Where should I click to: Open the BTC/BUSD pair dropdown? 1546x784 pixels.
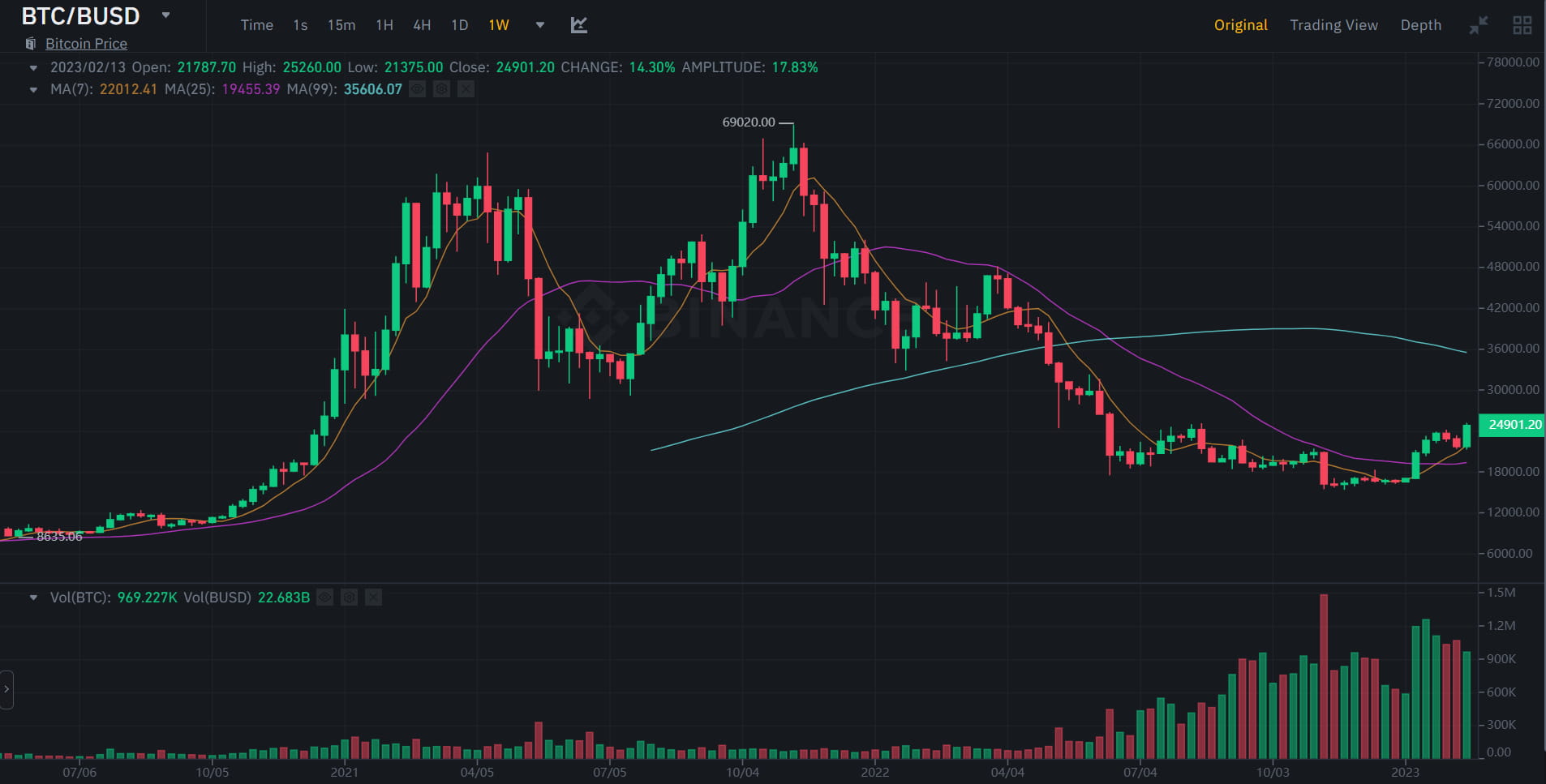click(166, 15)
